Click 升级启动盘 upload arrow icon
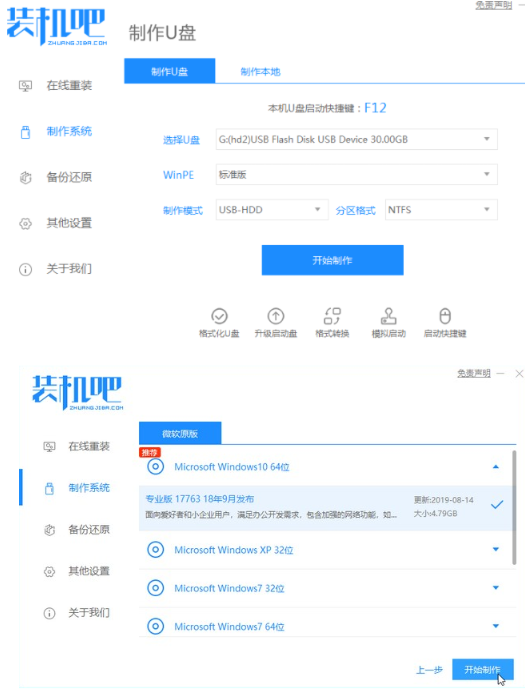Image resolution: width=525 pixels, height=694 pixels. [276, 316]
